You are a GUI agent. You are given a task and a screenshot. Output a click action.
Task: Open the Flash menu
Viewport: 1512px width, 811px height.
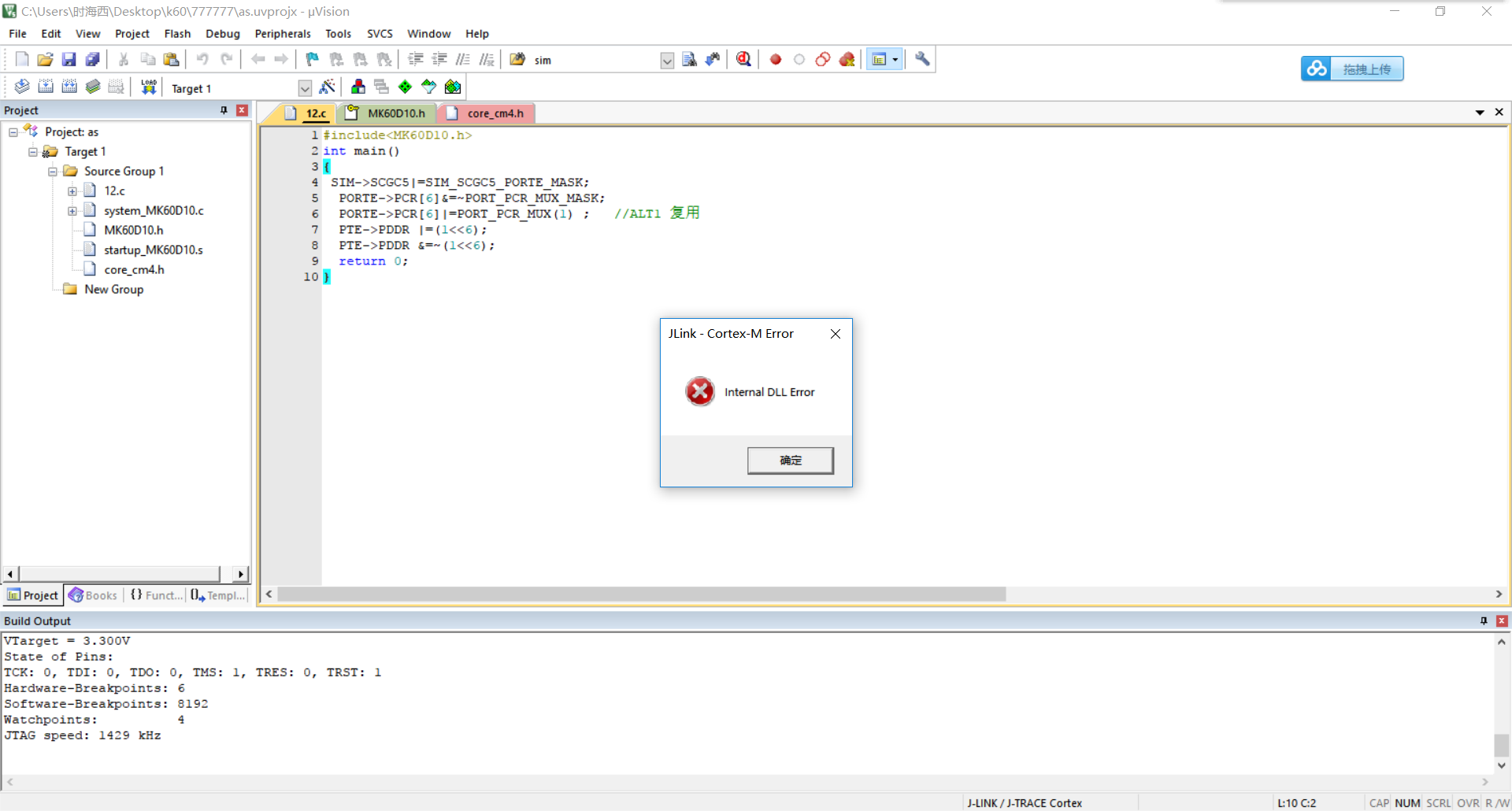tap(177, 34)
